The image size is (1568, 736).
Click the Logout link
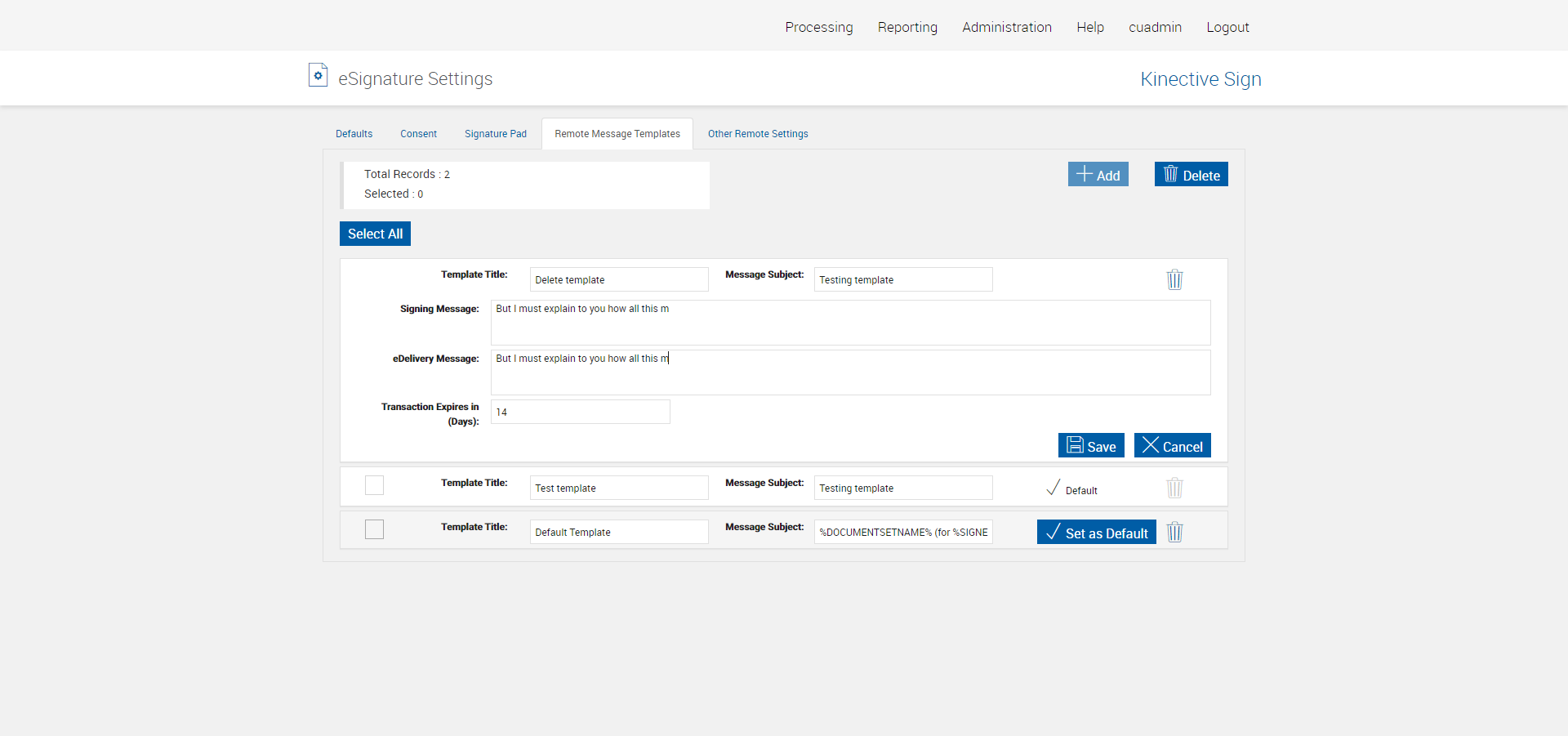click(1227, 27)
